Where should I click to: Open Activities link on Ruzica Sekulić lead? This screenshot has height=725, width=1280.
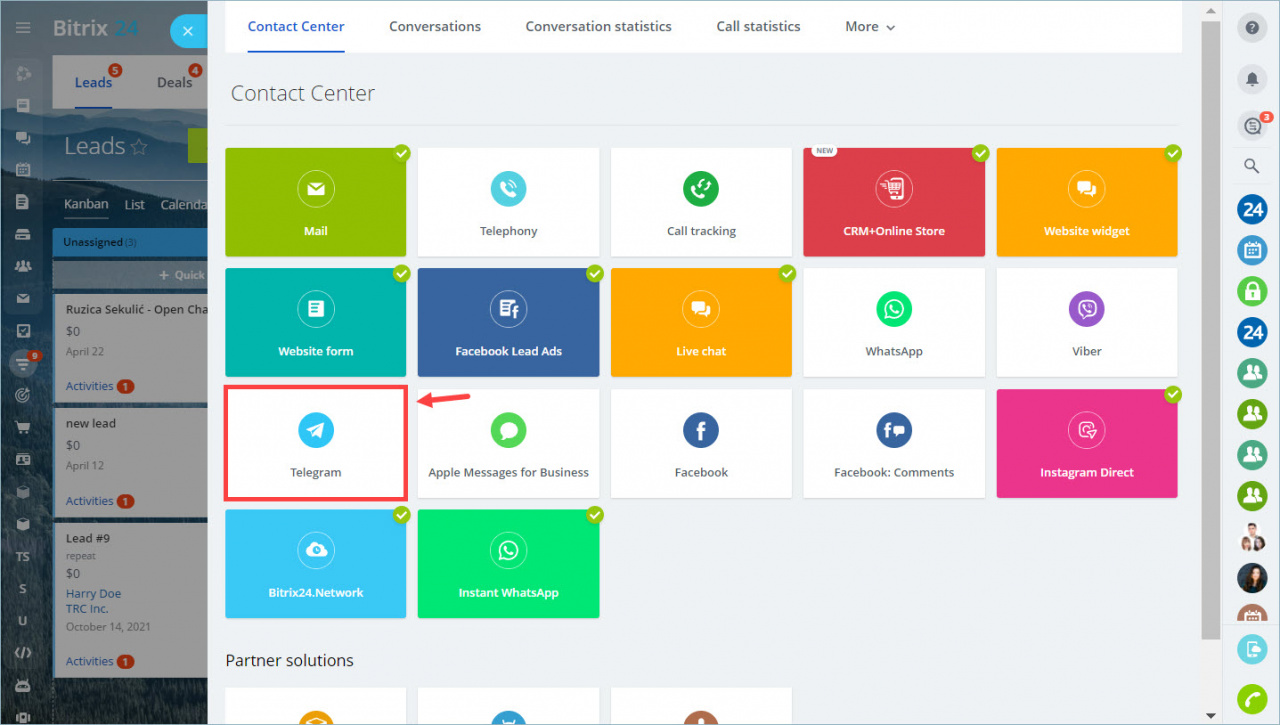pyautogui.click(x=90, y=386)
